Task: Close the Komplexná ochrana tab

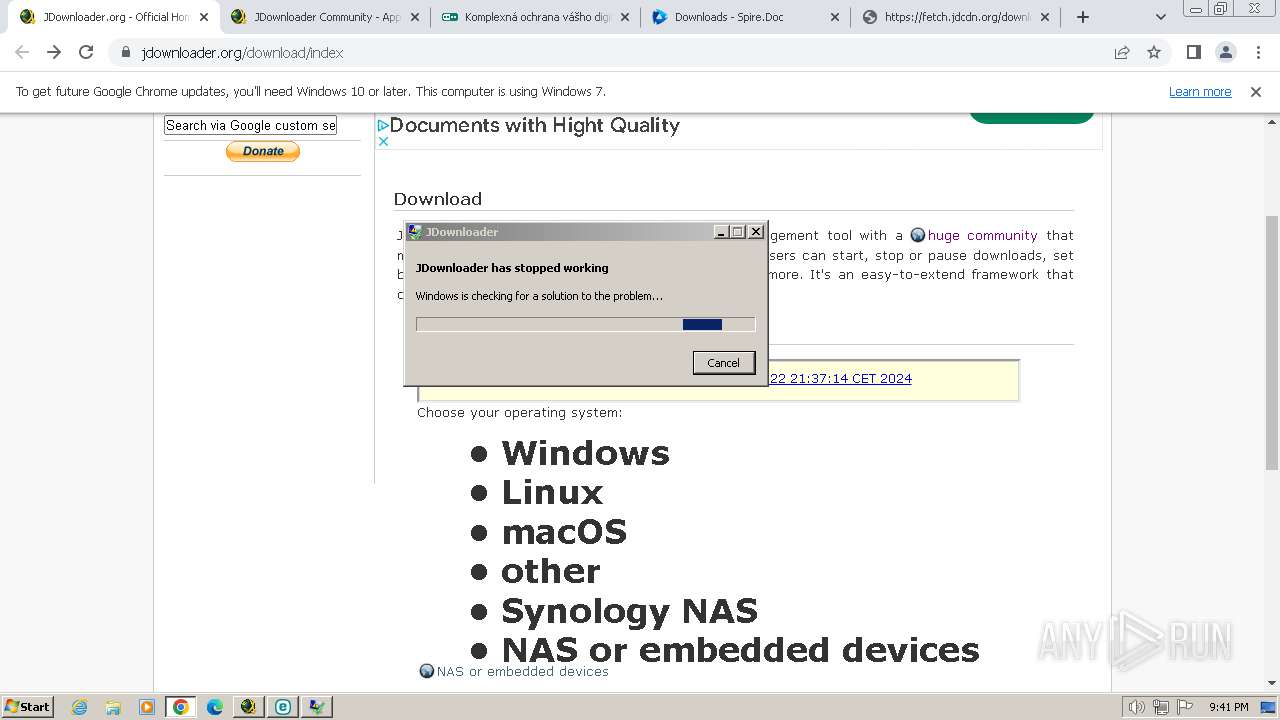Action: (625, 17)
